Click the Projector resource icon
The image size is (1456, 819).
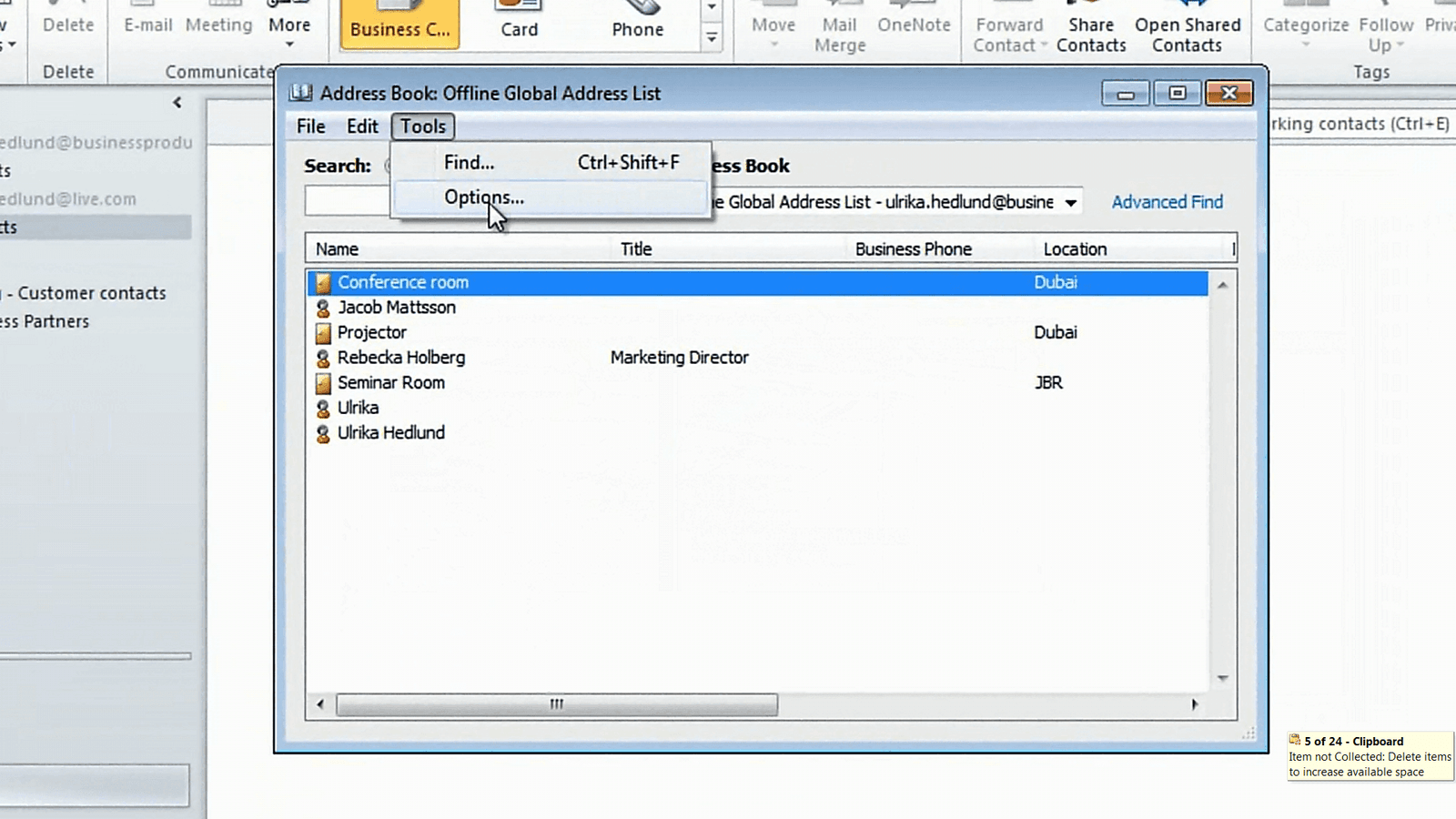click(x=323, y=333)
